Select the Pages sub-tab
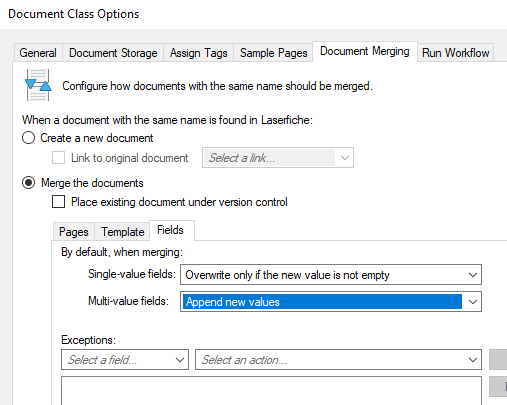This screenshot has height=405, width=507. (x=74, y=231)
